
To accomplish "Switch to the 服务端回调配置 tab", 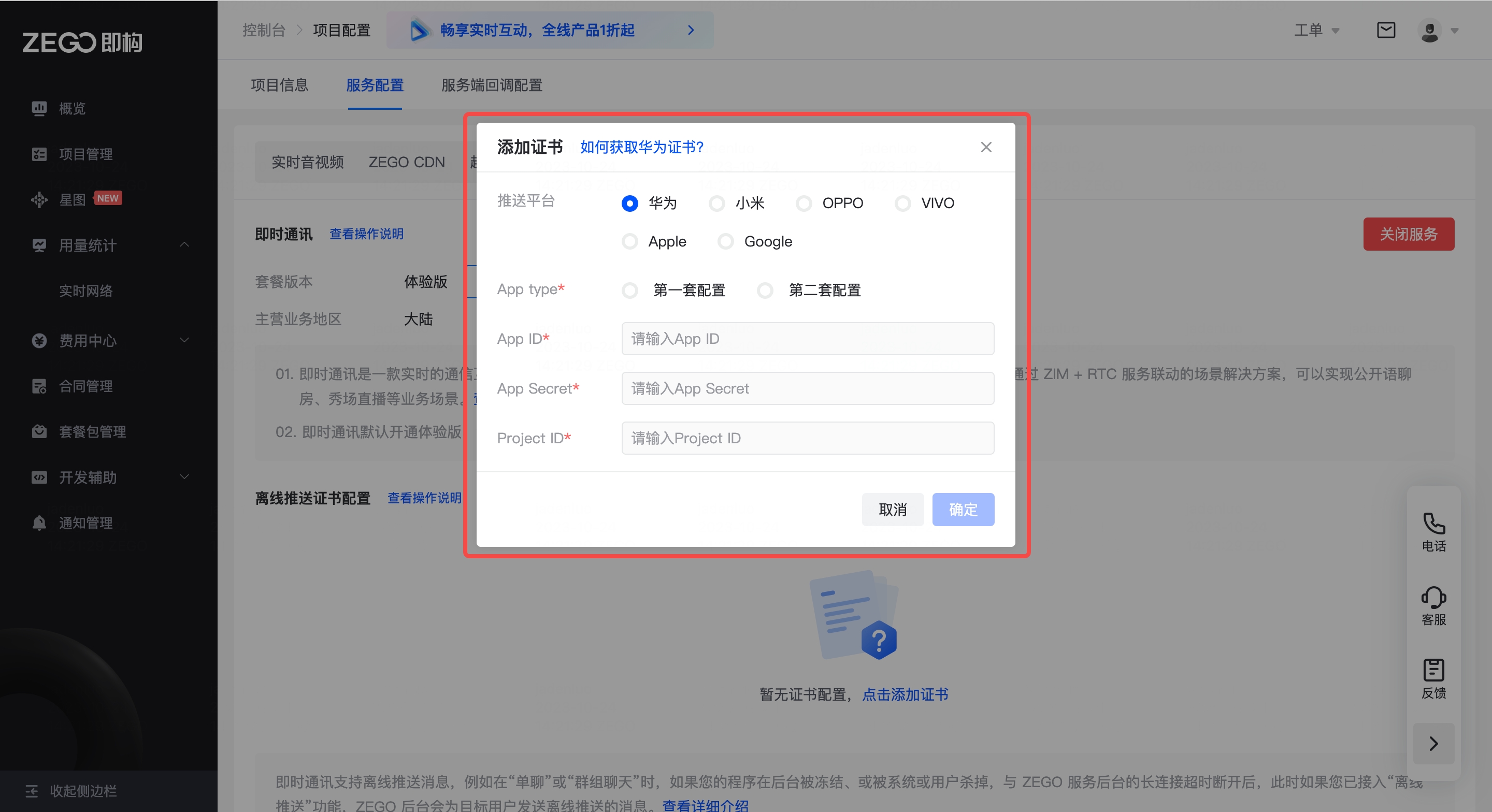I will pyautogui.click(x=492, y=85).
